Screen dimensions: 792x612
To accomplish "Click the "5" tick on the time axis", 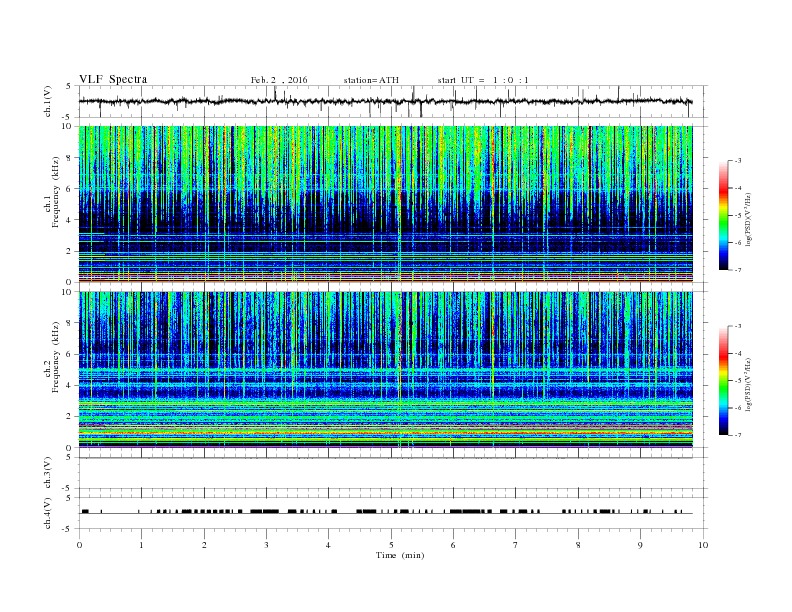I will (x=391, y=545).
